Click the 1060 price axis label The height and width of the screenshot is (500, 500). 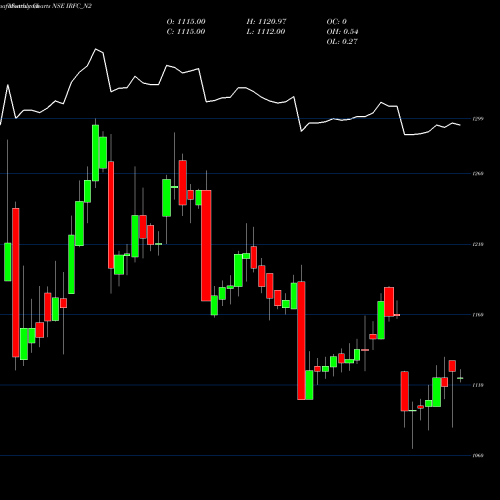[x=478, y=456]
